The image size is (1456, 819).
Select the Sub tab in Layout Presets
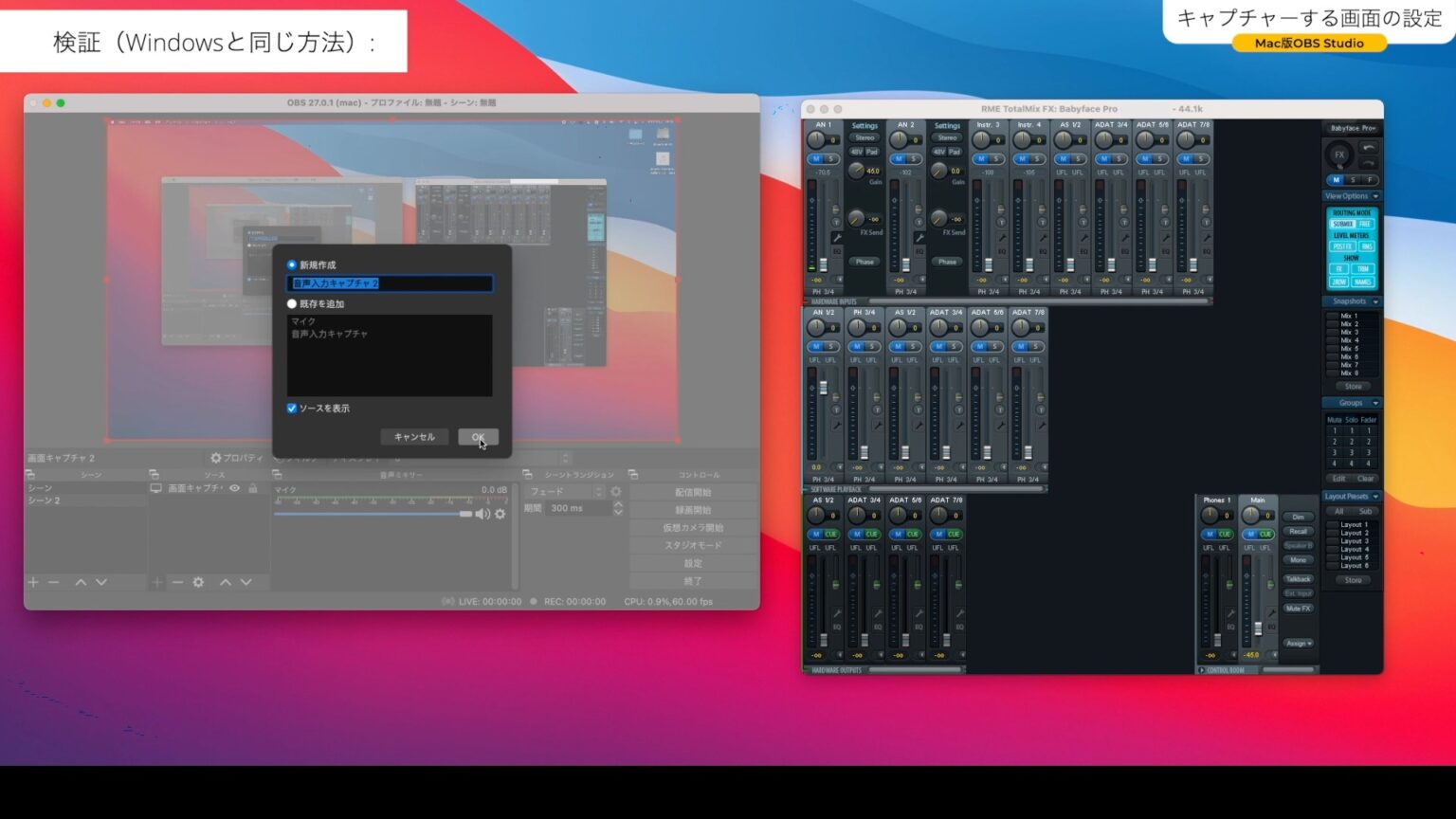point(1365,511)
